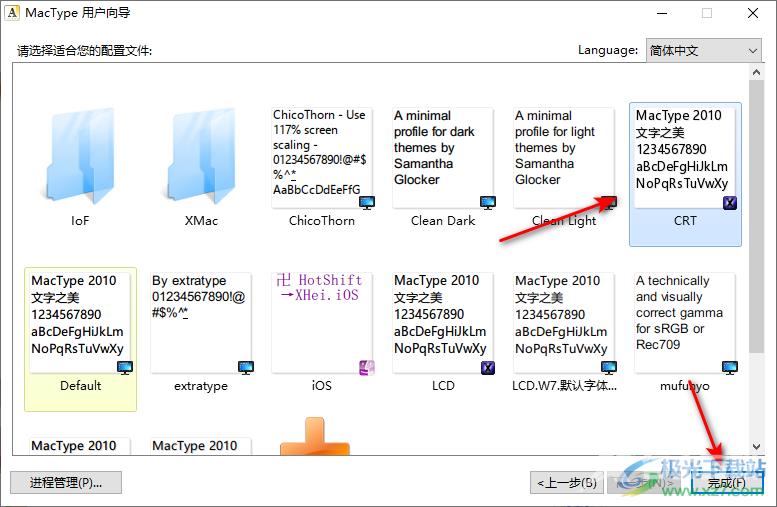Click the monitor icon on ChicoThorn preview
This screenshot has height=507, width=777.
[x=367, y=202]
